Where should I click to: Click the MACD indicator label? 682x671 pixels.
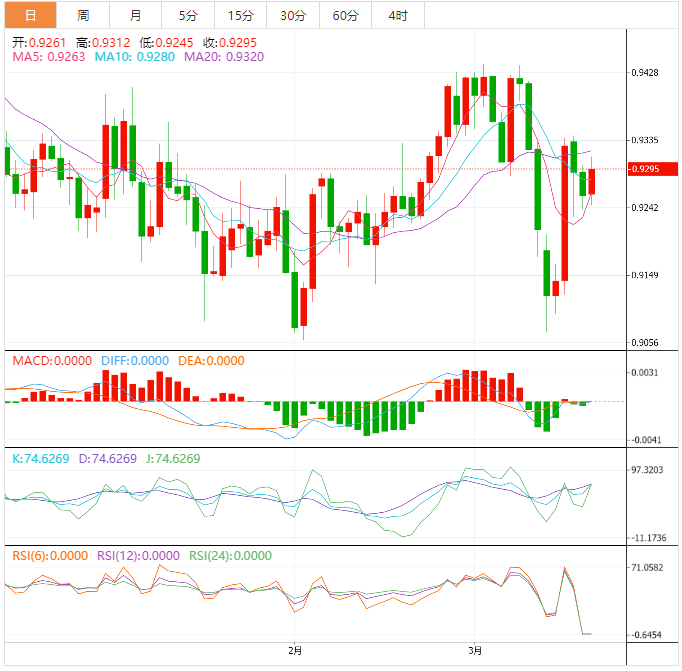(52, 361)
